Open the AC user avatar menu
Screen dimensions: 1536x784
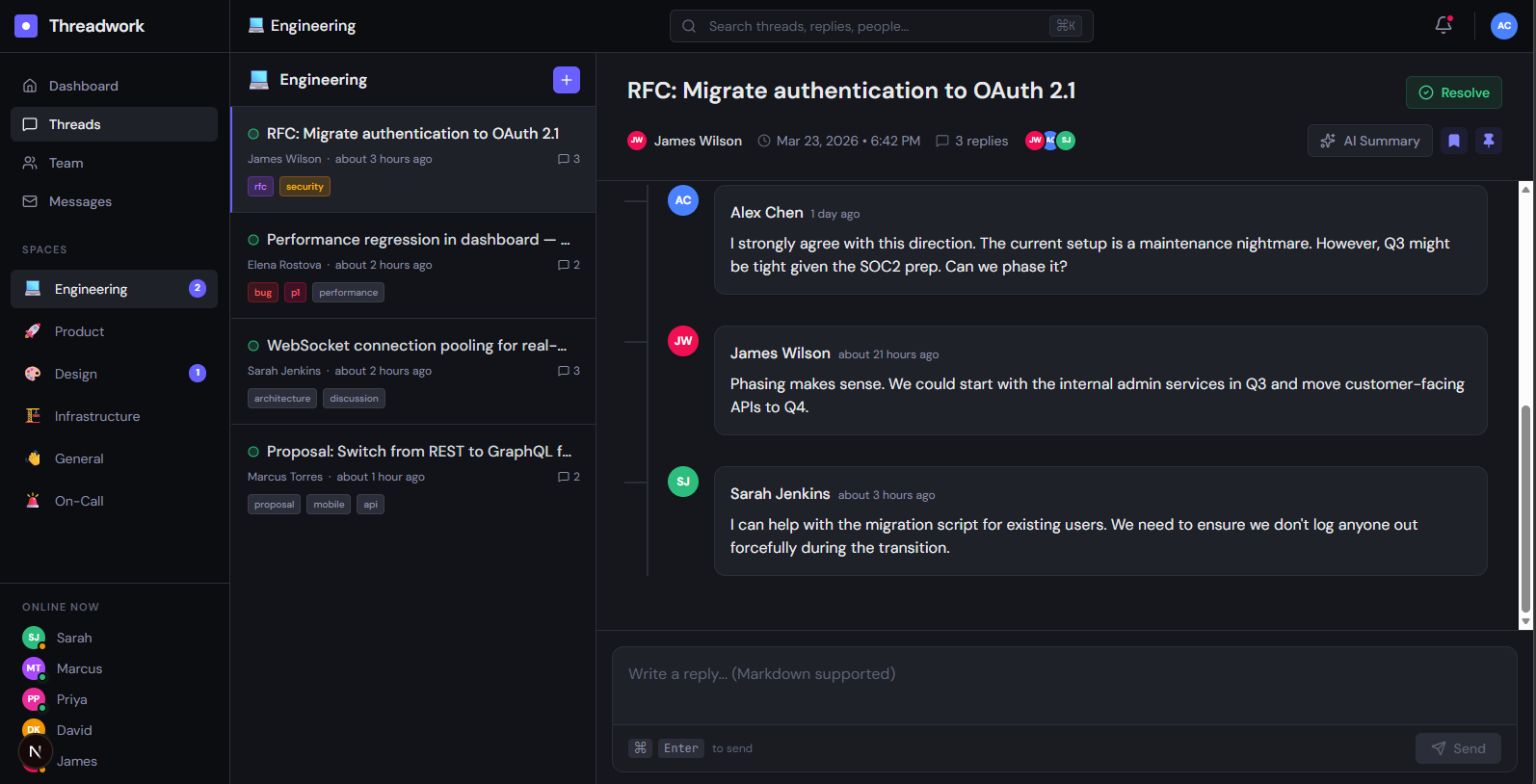1503,26
